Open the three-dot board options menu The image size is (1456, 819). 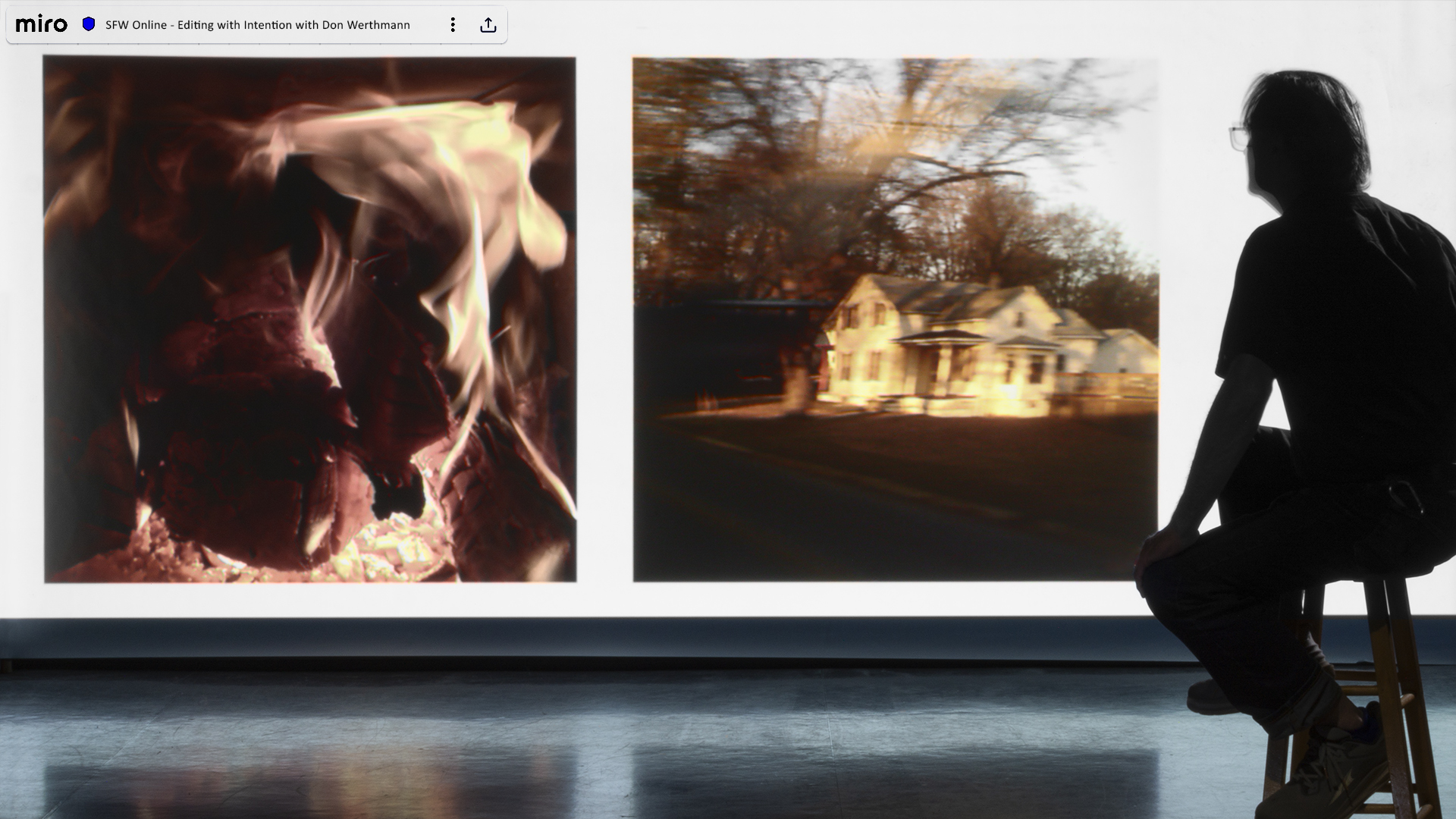453,25
